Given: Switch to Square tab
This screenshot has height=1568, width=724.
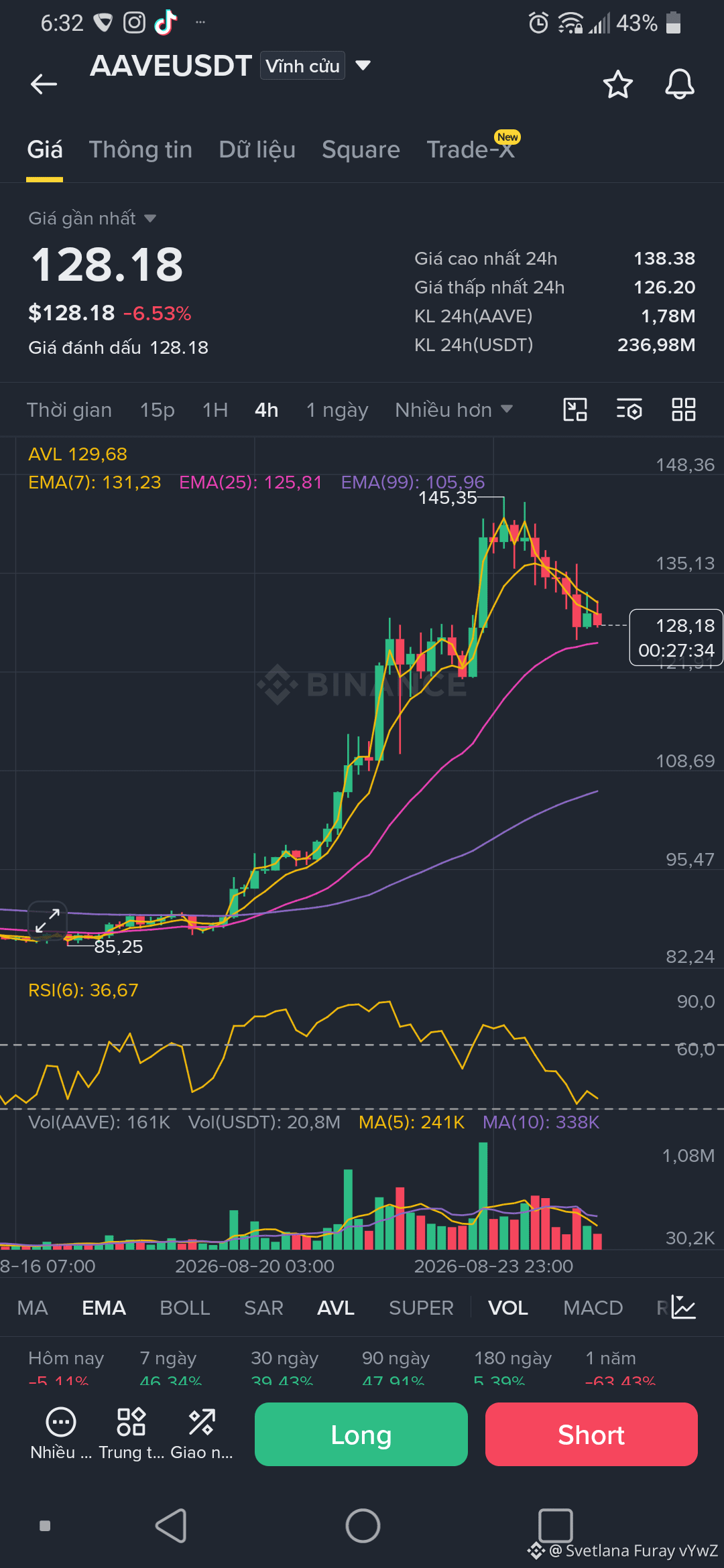Looking at the screenshot, I should pyautogui.click(x=361, y=149).
